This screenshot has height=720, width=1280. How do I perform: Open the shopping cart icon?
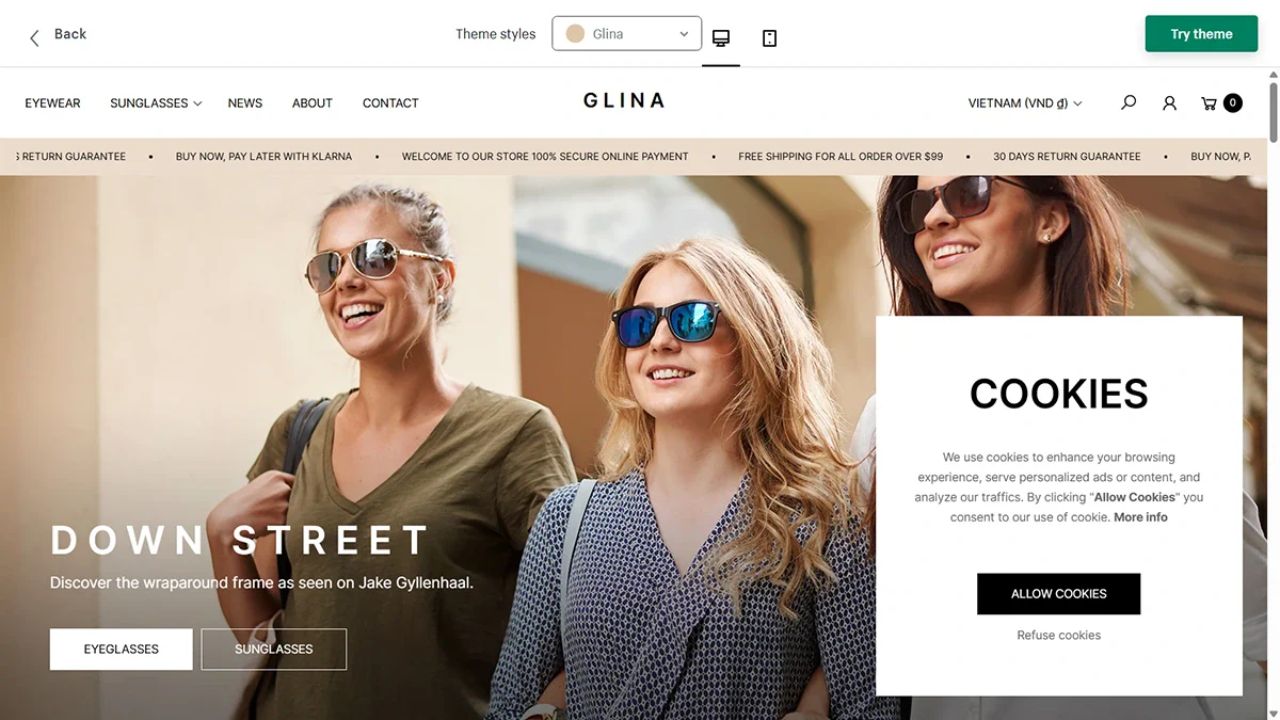pos(1209,103)
